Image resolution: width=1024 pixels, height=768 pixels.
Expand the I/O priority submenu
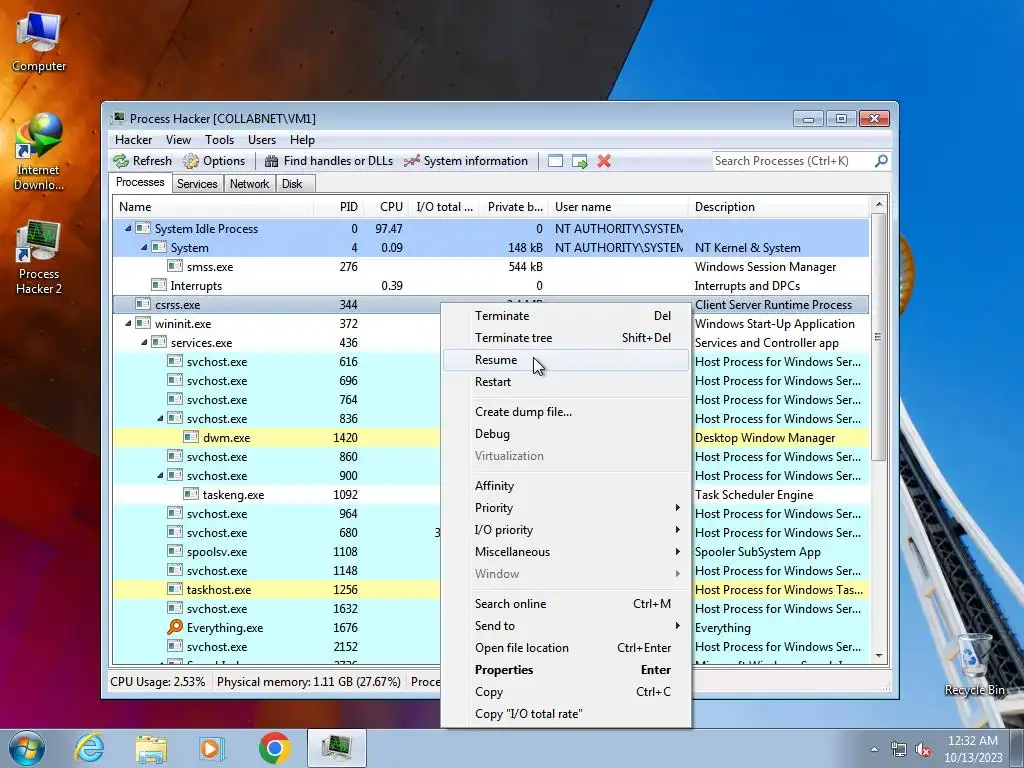pyautogui.click(x=566, y=530)
